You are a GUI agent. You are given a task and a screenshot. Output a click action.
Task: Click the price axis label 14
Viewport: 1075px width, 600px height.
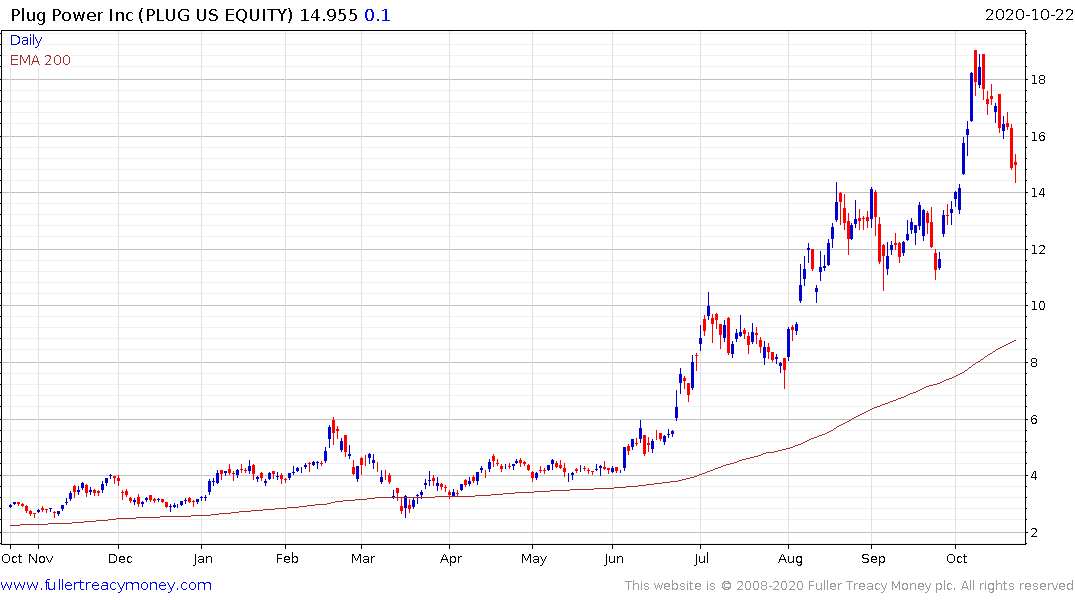click(1038, 193)
